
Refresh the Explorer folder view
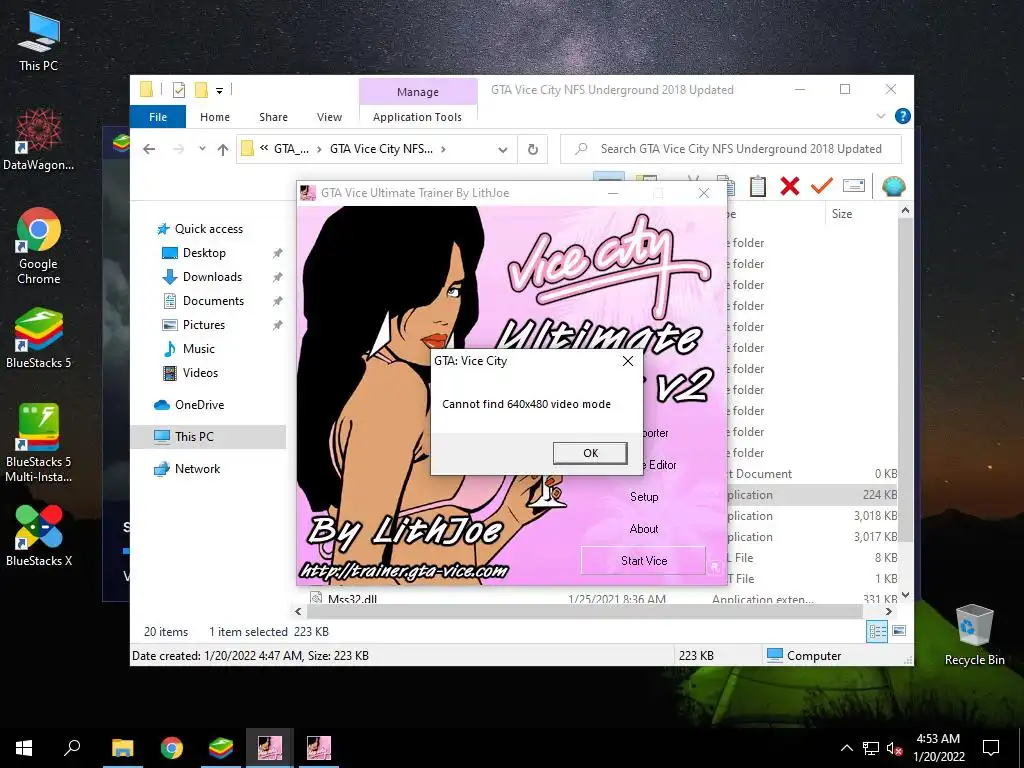(x=533, y=150)
